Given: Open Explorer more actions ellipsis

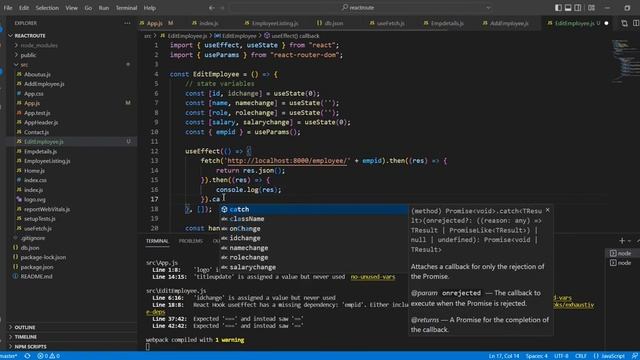Looking at the screenshot, I should click(127, 23).
